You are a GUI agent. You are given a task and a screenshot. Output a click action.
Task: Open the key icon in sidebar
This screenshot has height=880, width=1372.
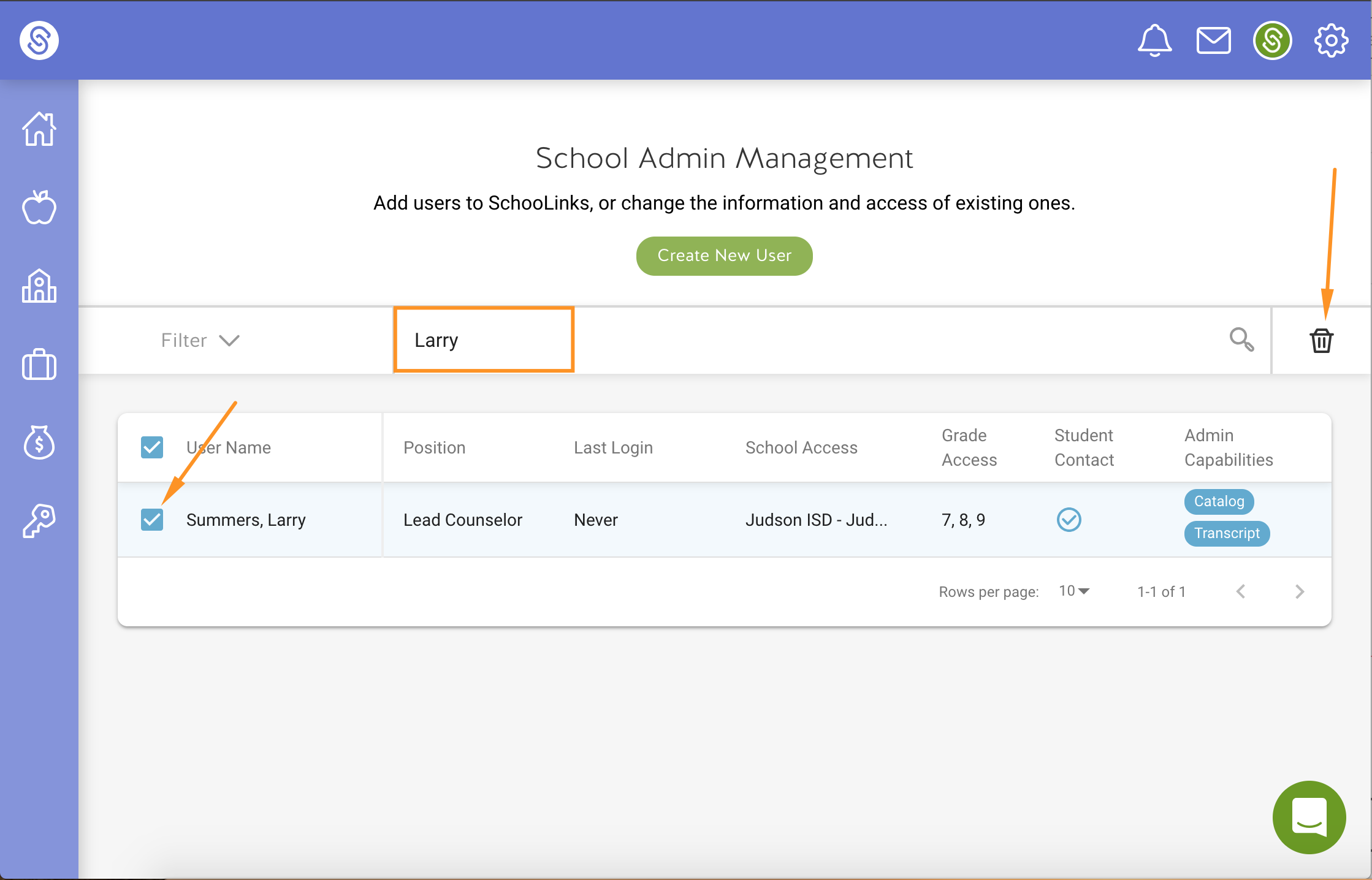39,521
